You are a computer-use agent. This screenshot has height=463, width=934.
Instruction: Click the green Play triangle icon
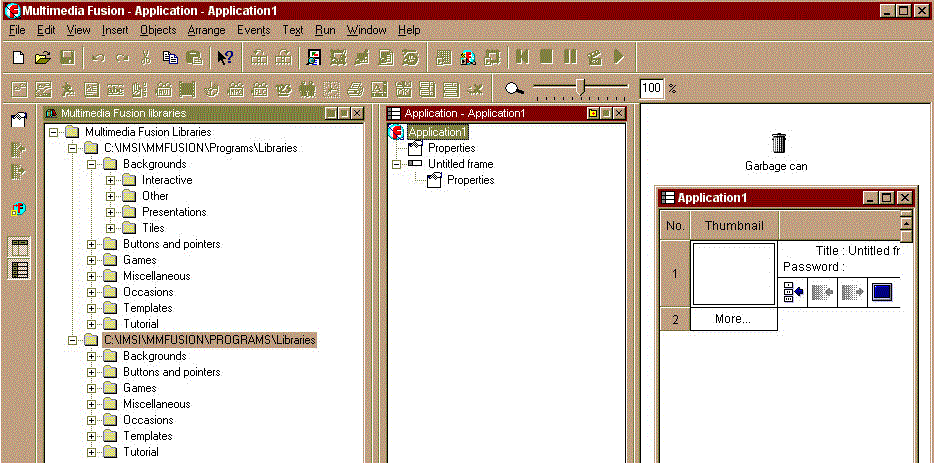tap(619, 57)
